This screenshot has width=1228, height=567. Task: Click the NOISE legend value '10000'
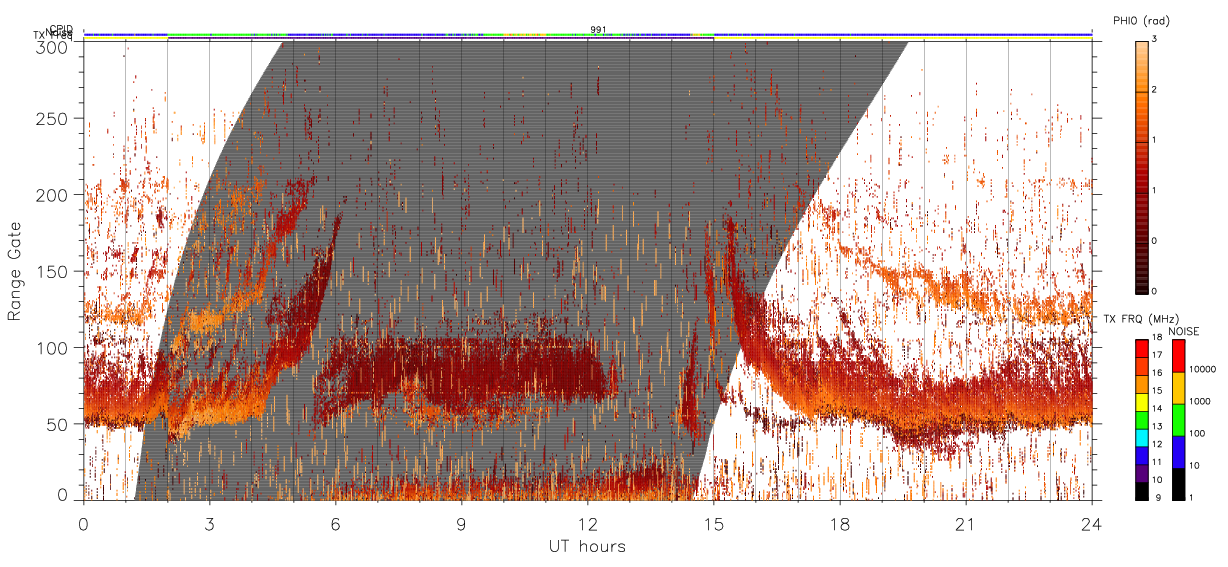[x=1203, y=369]
